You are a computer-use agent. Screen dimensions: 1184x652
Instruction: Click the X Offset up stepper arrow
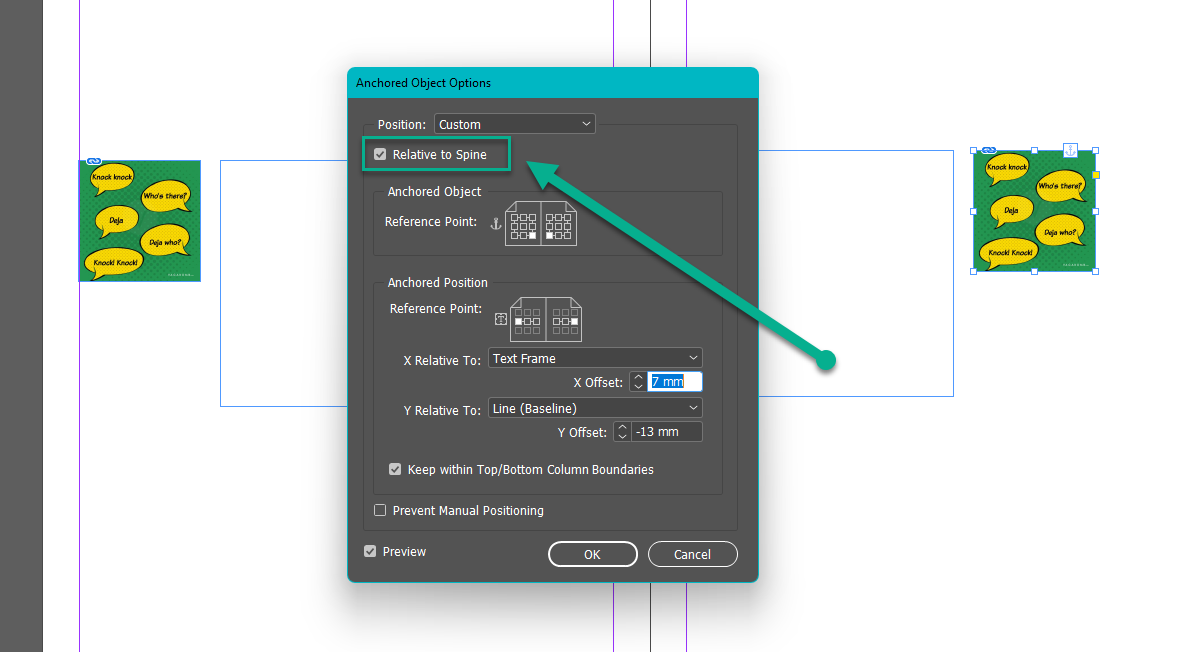tap(638, 377)
